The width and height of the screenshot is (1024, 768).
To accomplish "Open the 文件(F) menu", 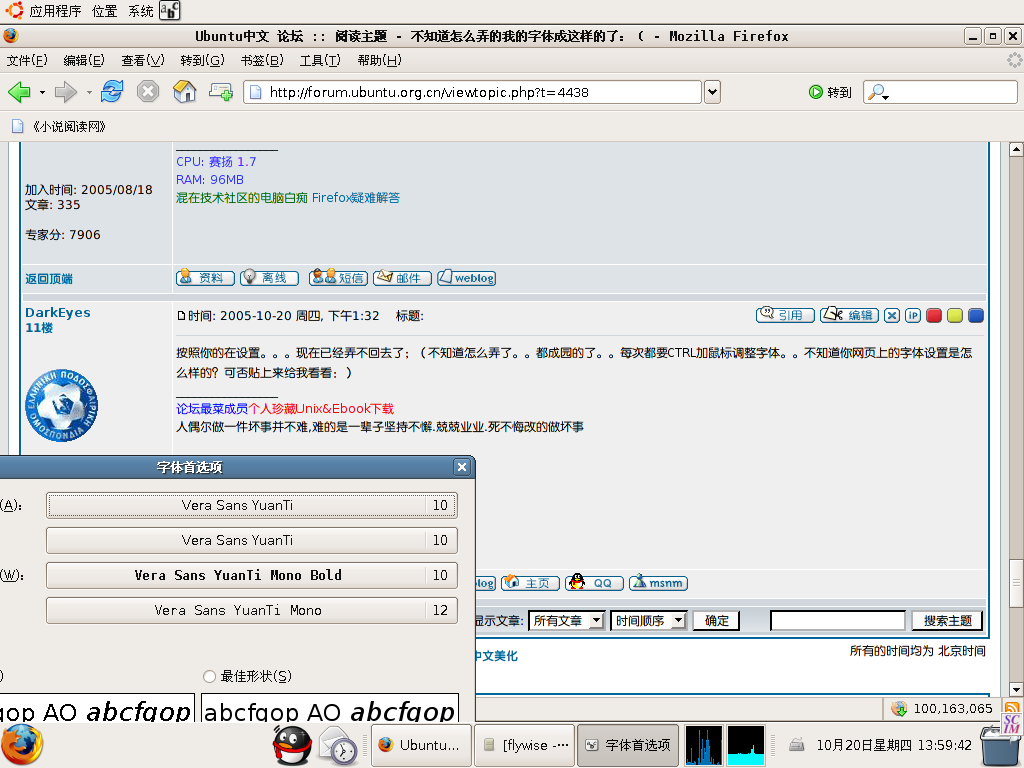I will (x=27, y=60).
